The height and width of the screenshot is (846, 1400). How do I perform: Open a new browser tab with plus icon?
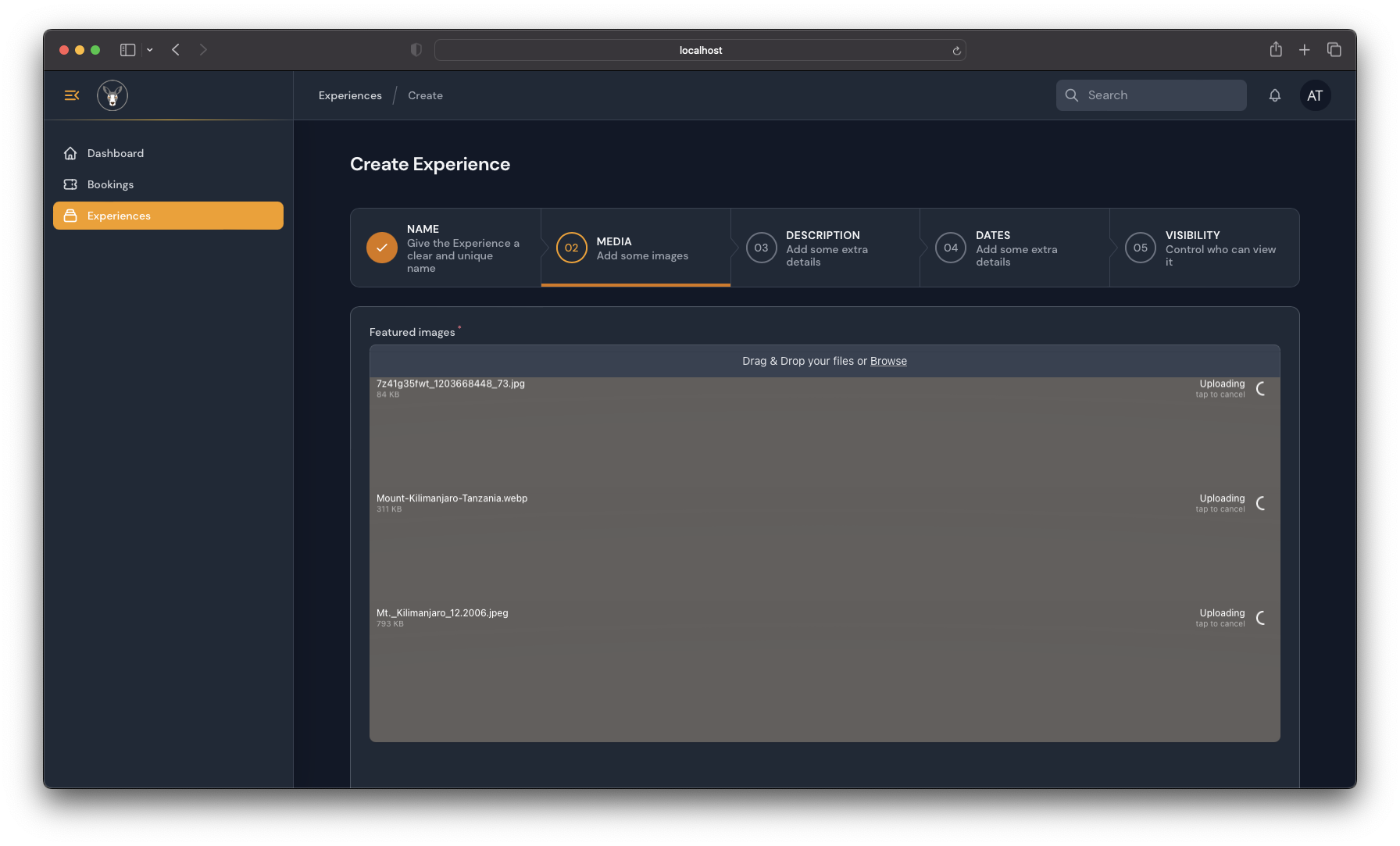point(1304,50)
